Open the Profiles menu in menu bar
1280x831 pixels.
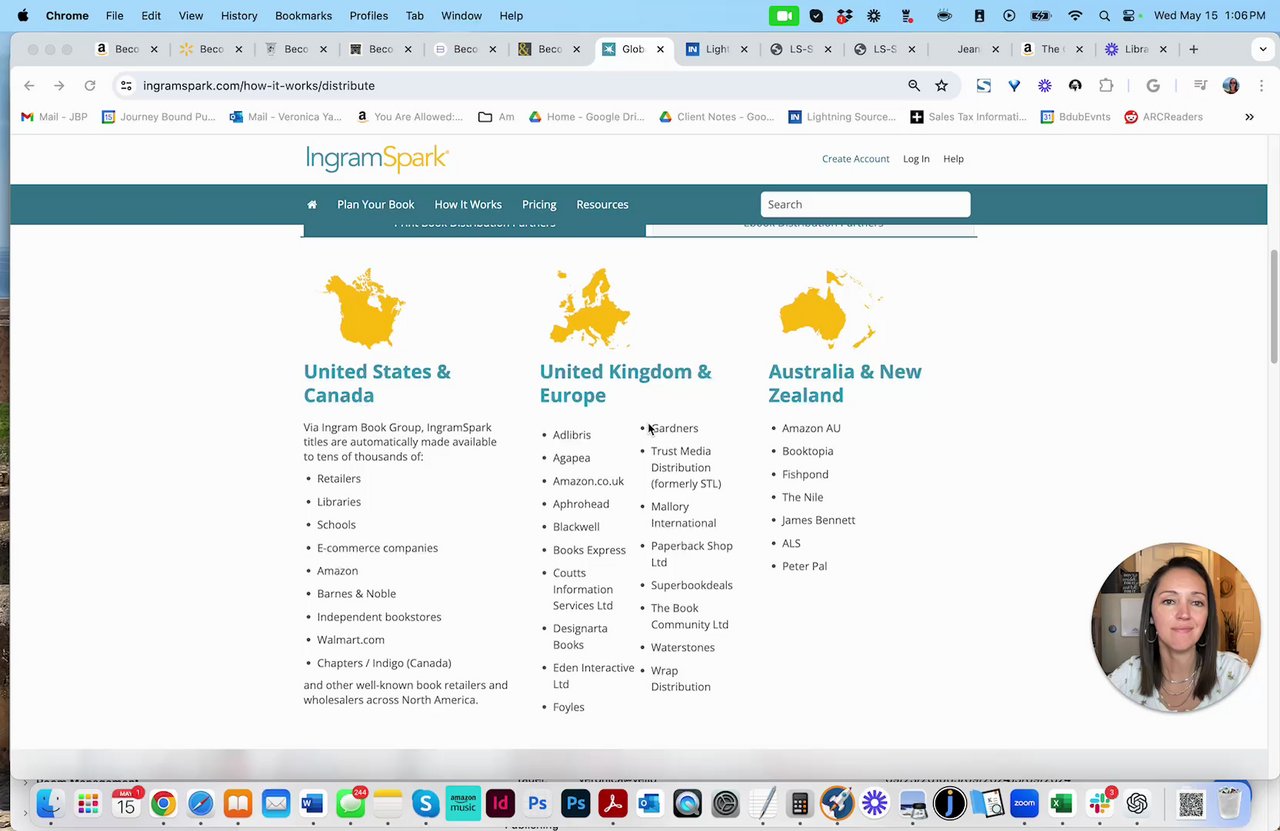coord(369,16)
